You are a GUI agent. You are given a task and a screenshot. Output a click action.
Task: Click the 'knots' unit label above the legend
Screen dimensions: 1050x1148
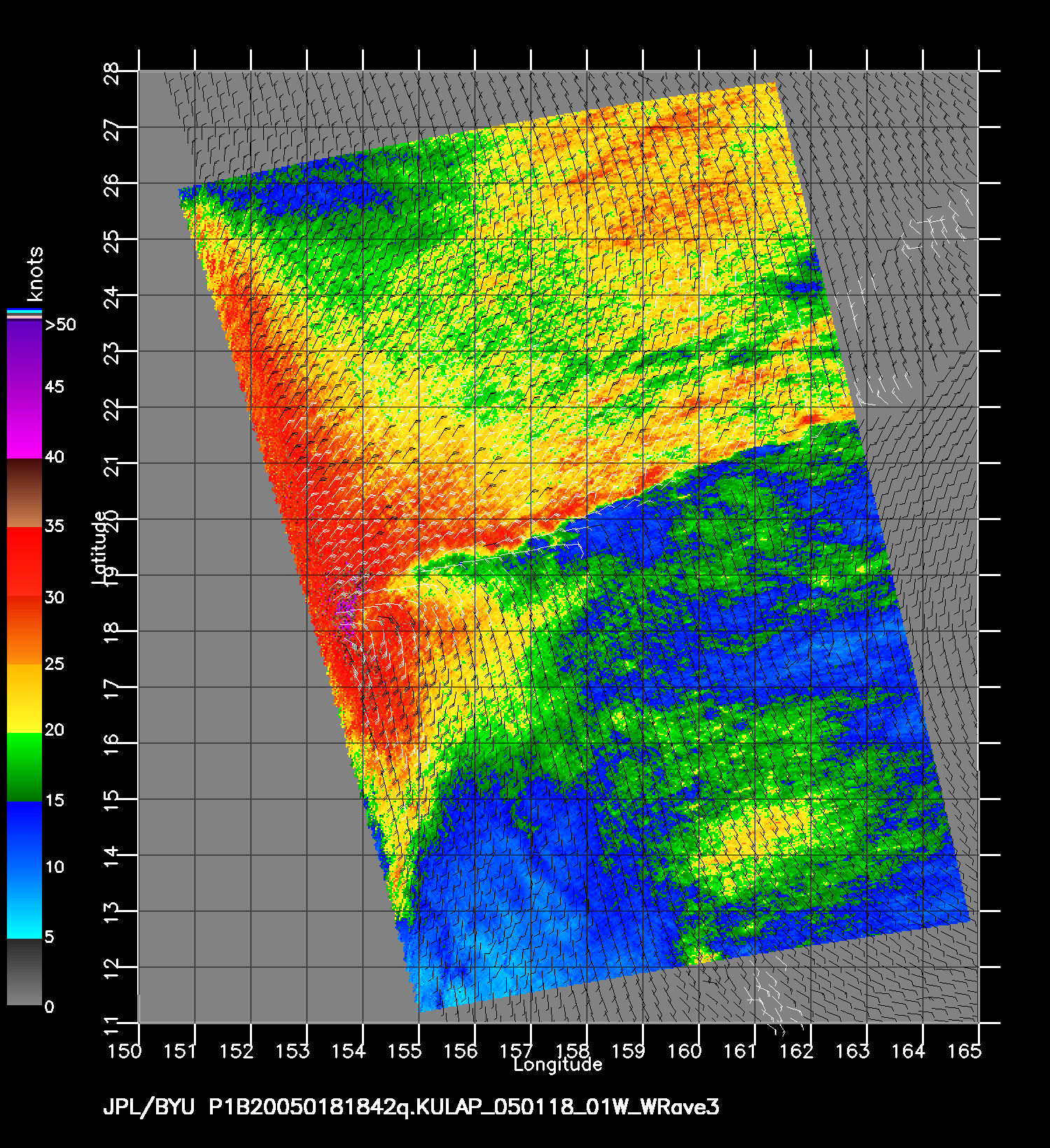(x=34, y=274)
